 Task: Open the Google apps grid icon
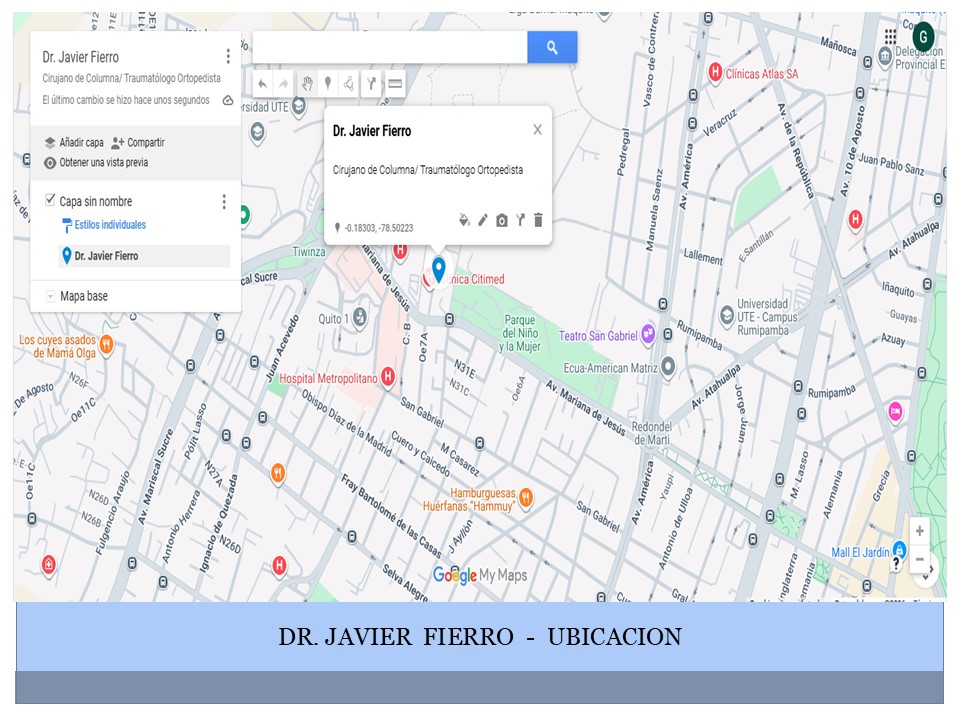coord(890,36)
